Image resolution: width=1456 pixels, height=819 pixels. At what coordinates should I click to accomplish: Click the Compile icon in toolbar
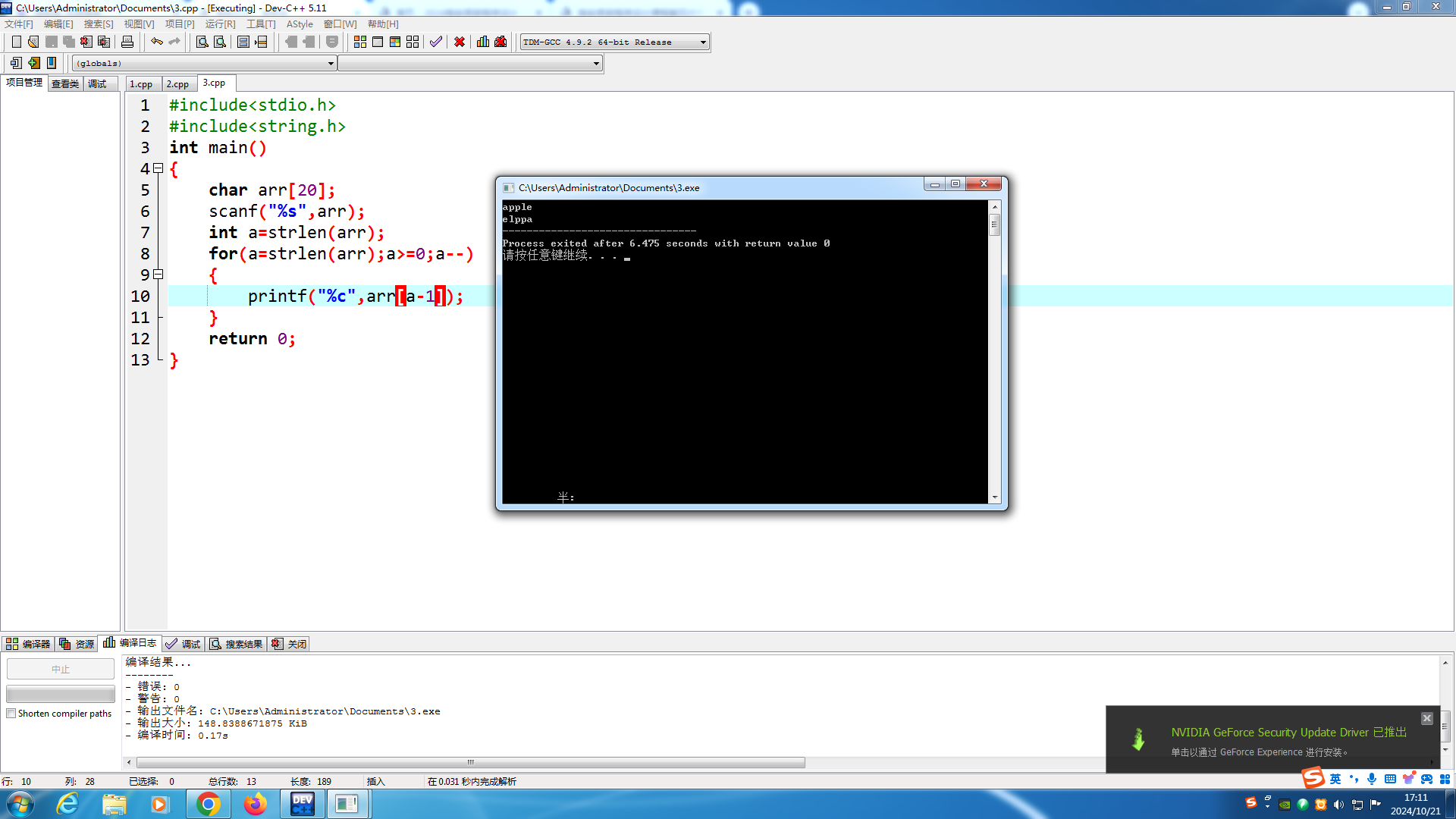pos(360,42)
